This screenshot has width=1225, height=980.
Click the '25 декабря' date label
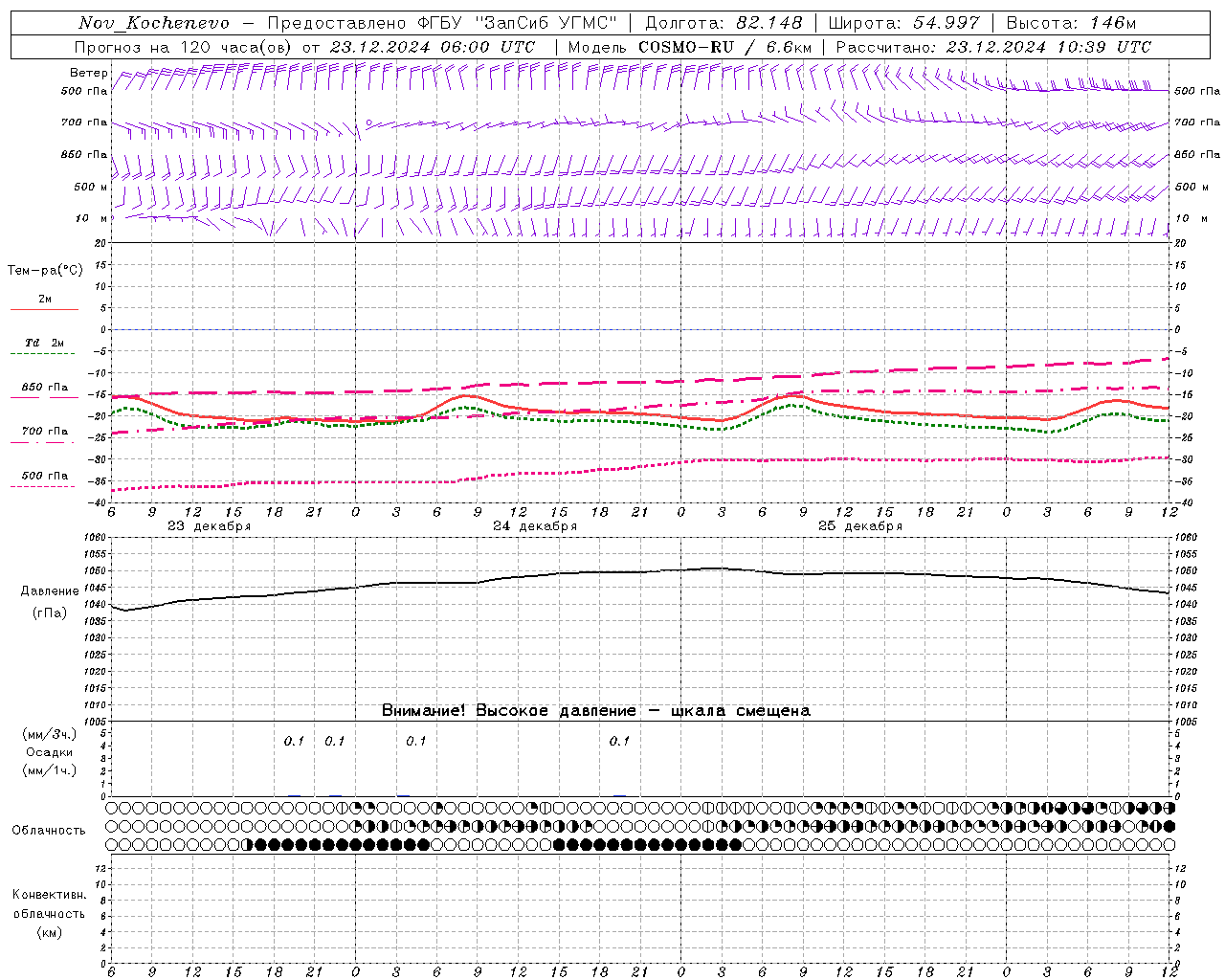click(x=860, y=526)
